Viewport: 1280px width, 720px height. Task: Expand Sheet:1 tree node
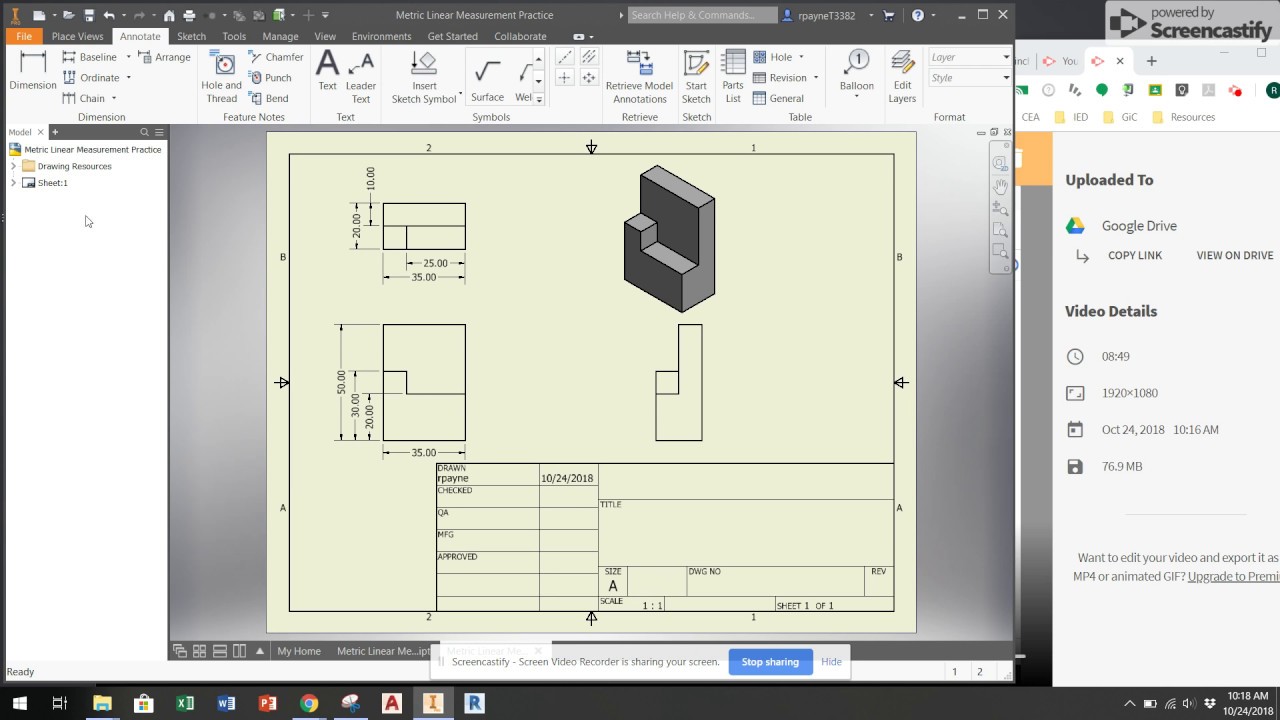[x=13, y=183]
